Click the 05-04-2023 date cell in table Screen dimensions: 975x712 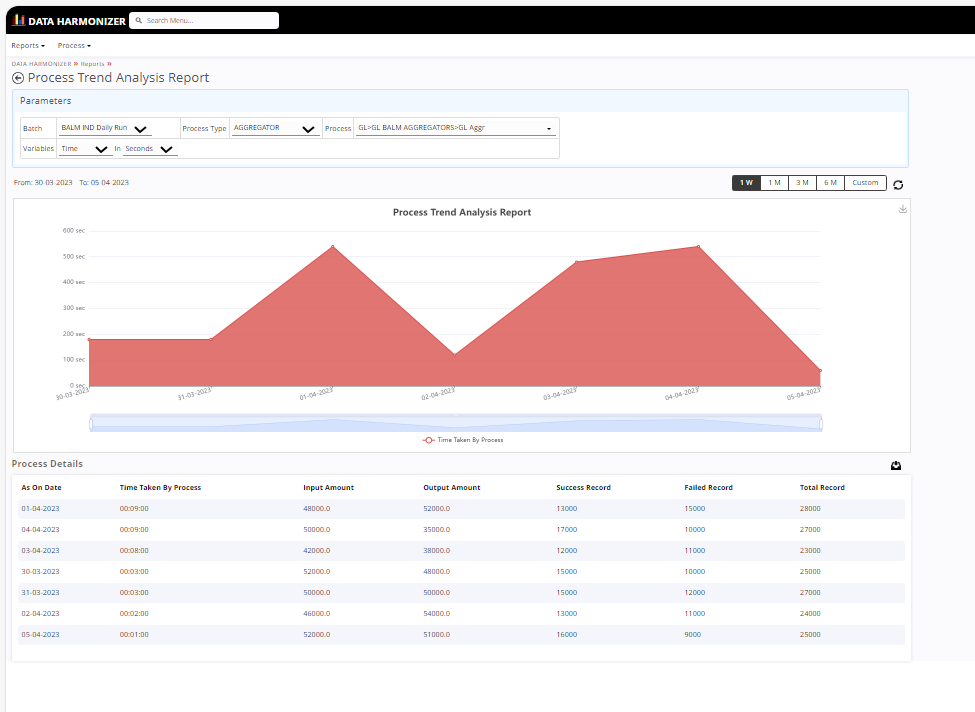point(40,634)
